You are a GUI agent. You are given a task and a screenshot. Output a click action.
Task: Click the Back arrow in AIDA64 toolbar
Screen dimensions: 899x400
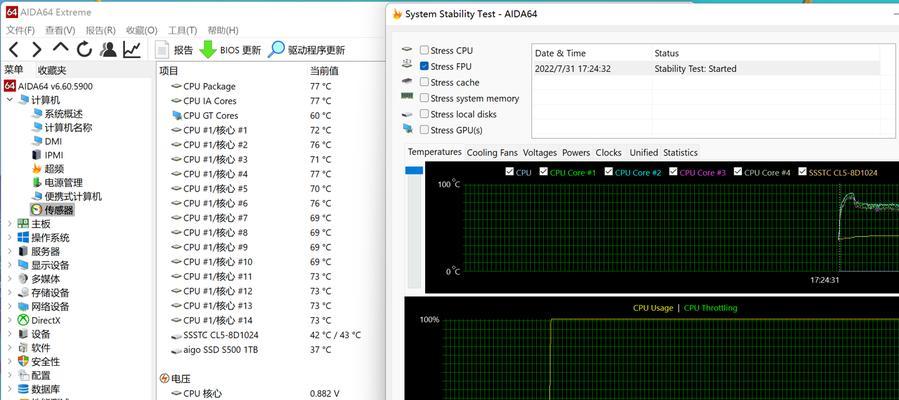(x=14, y=50)
